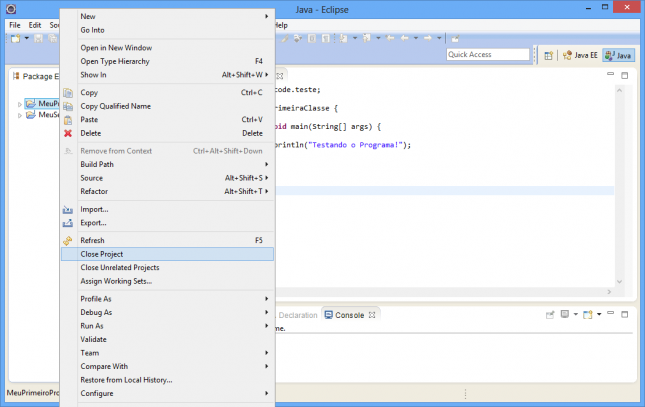Select Restore from Local History entry
Viewport: 645px width, 407px height.
(x=167, y=380)
